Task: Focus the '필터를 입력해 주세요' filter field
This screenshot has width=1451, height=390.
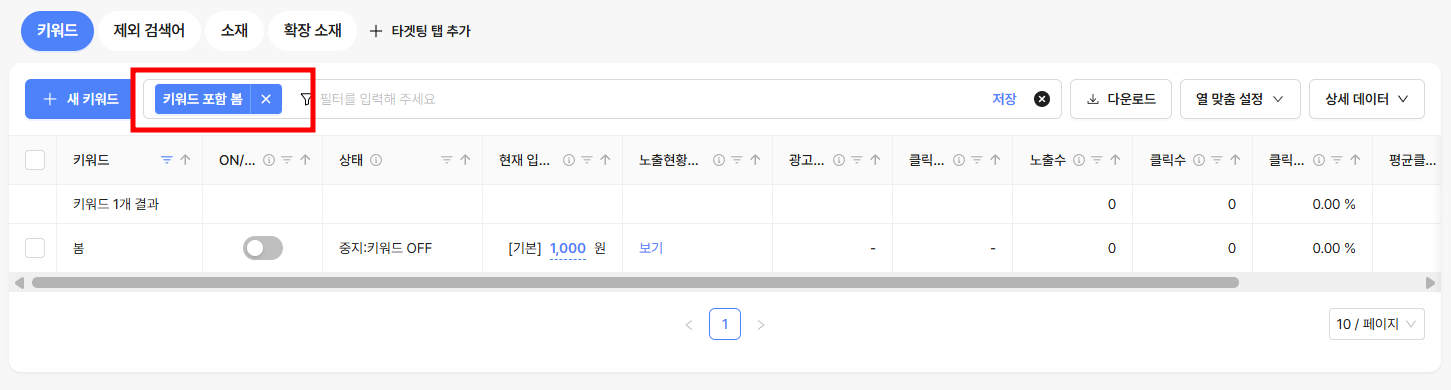Action: 650,99
